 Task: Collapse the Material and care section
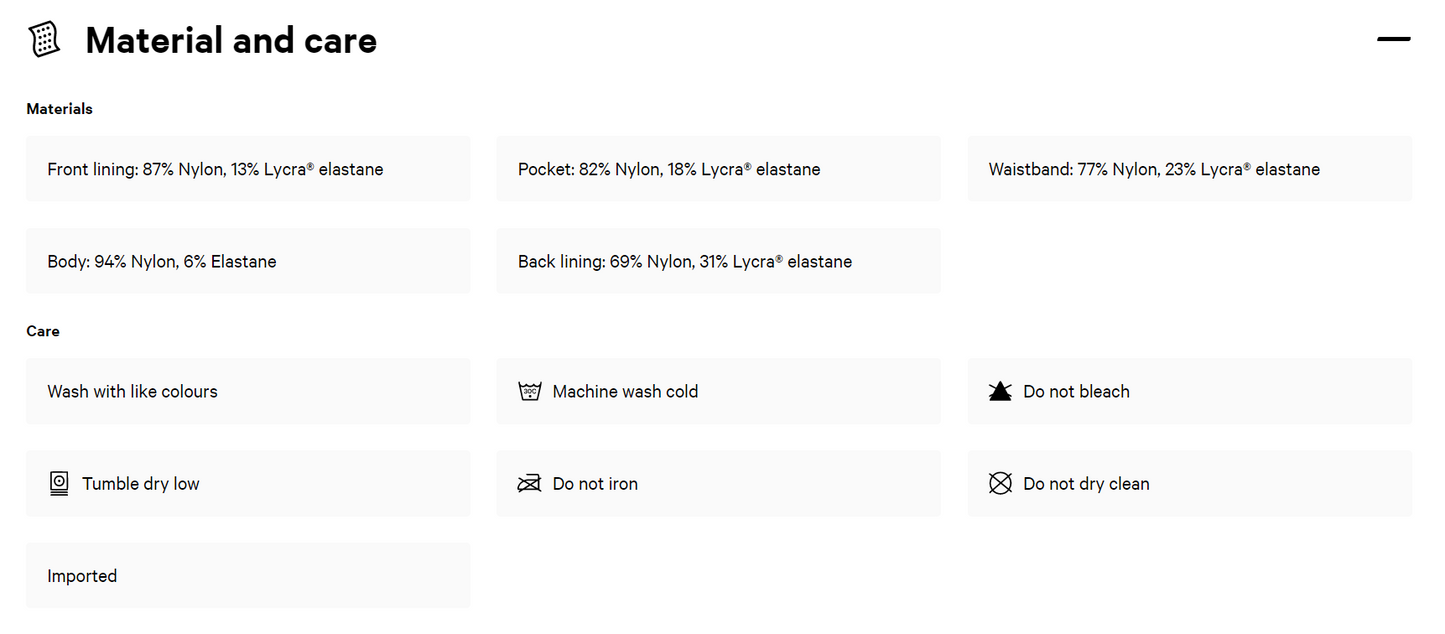[x=1394, y=39]
